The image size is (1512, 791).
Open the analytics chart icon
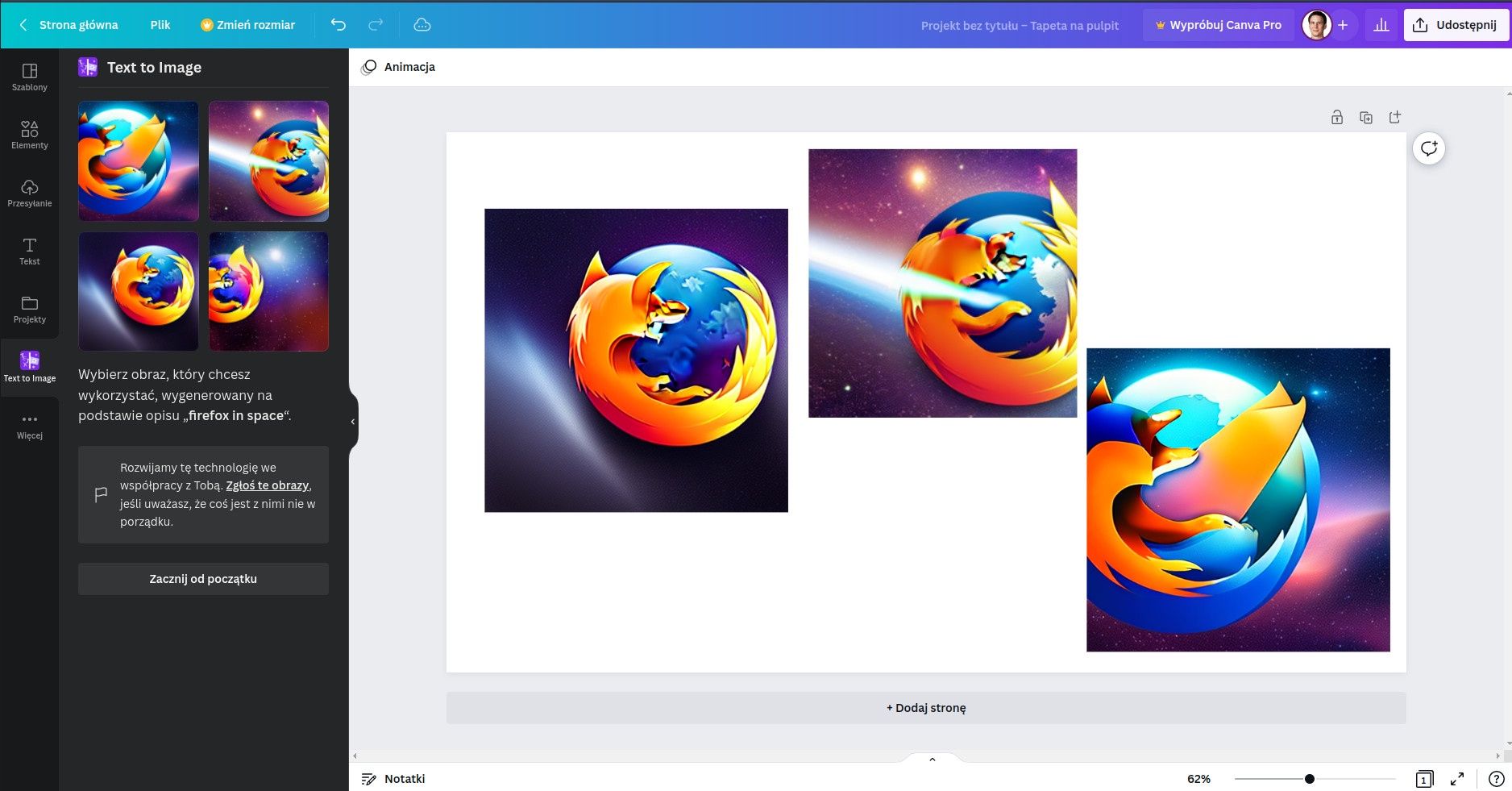coord(1381,25)
